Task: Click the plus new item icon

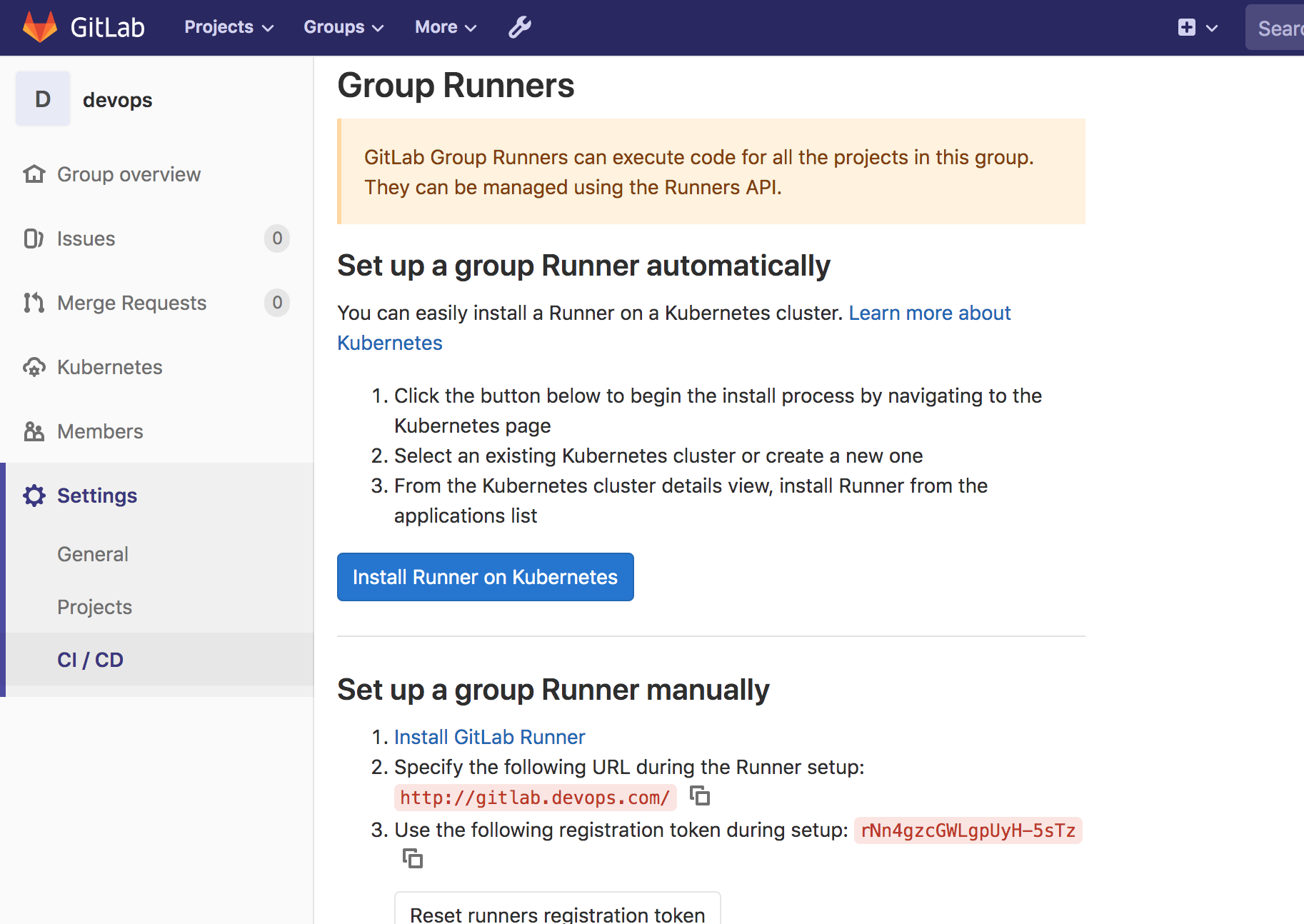Action: (1187, 27)
